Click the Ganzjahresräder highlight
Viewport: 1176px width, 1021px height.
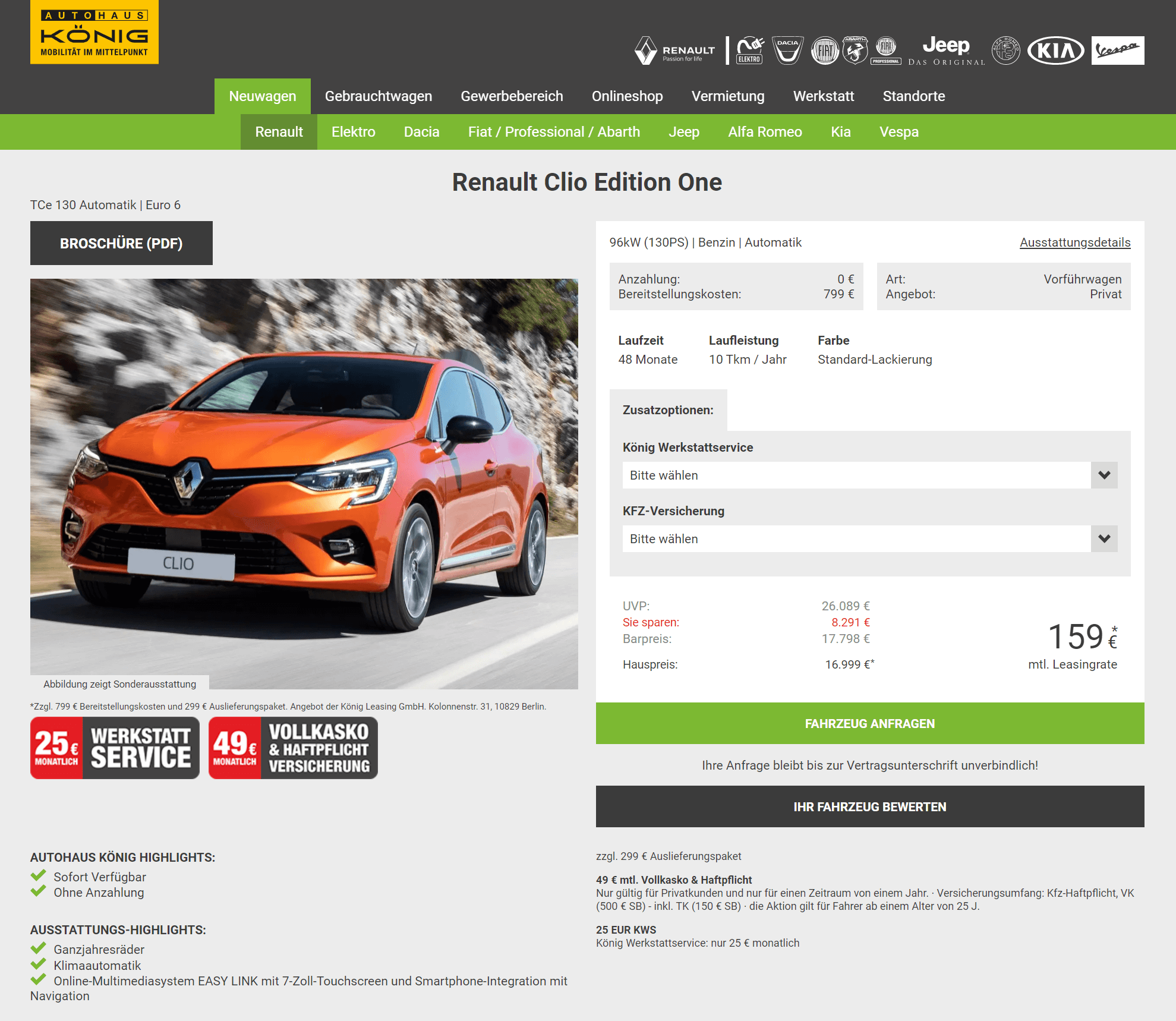pos(99,950)
